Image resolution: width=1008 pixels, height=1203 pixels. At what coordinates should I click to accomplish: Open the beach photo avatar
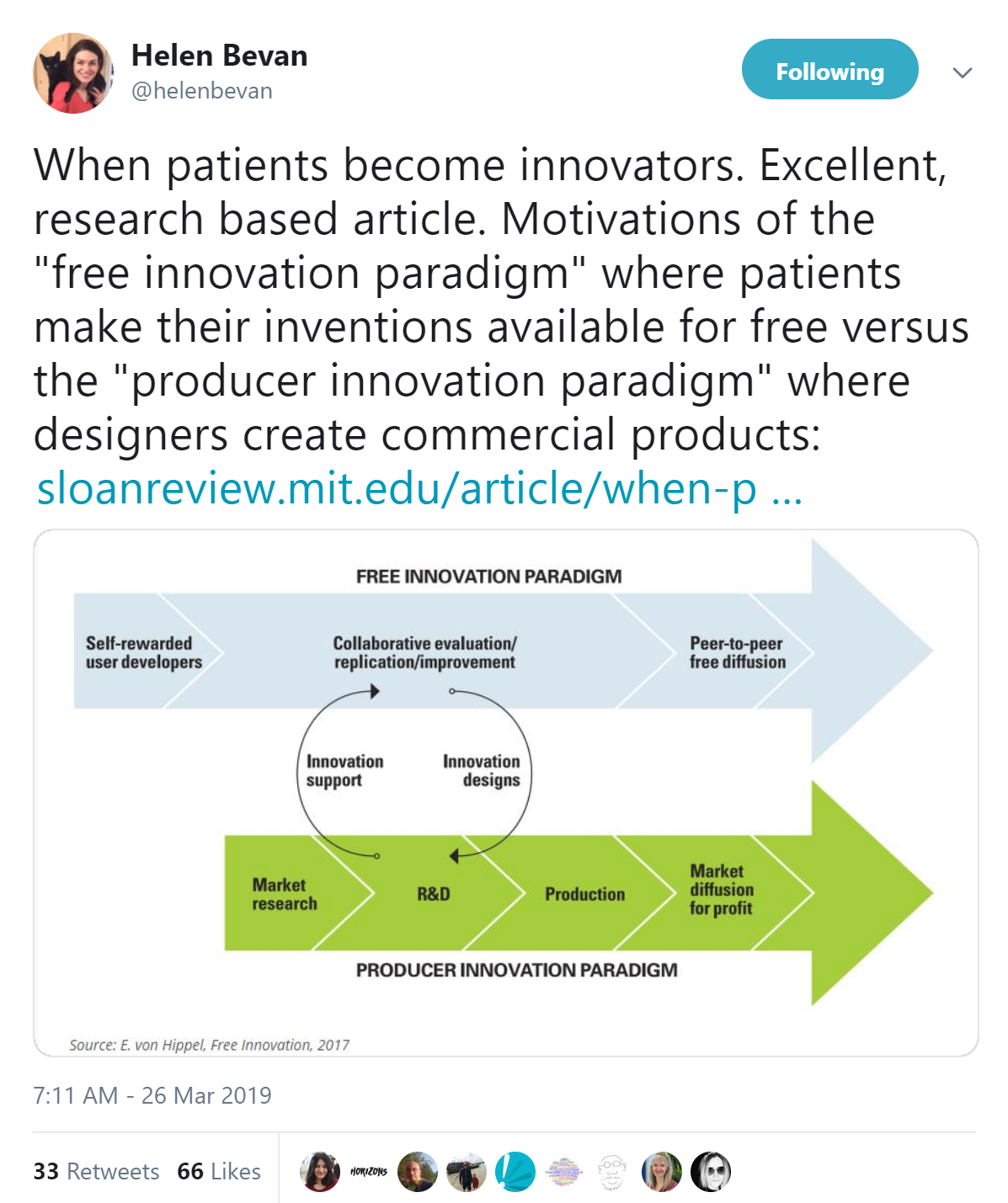point(467,1172)
